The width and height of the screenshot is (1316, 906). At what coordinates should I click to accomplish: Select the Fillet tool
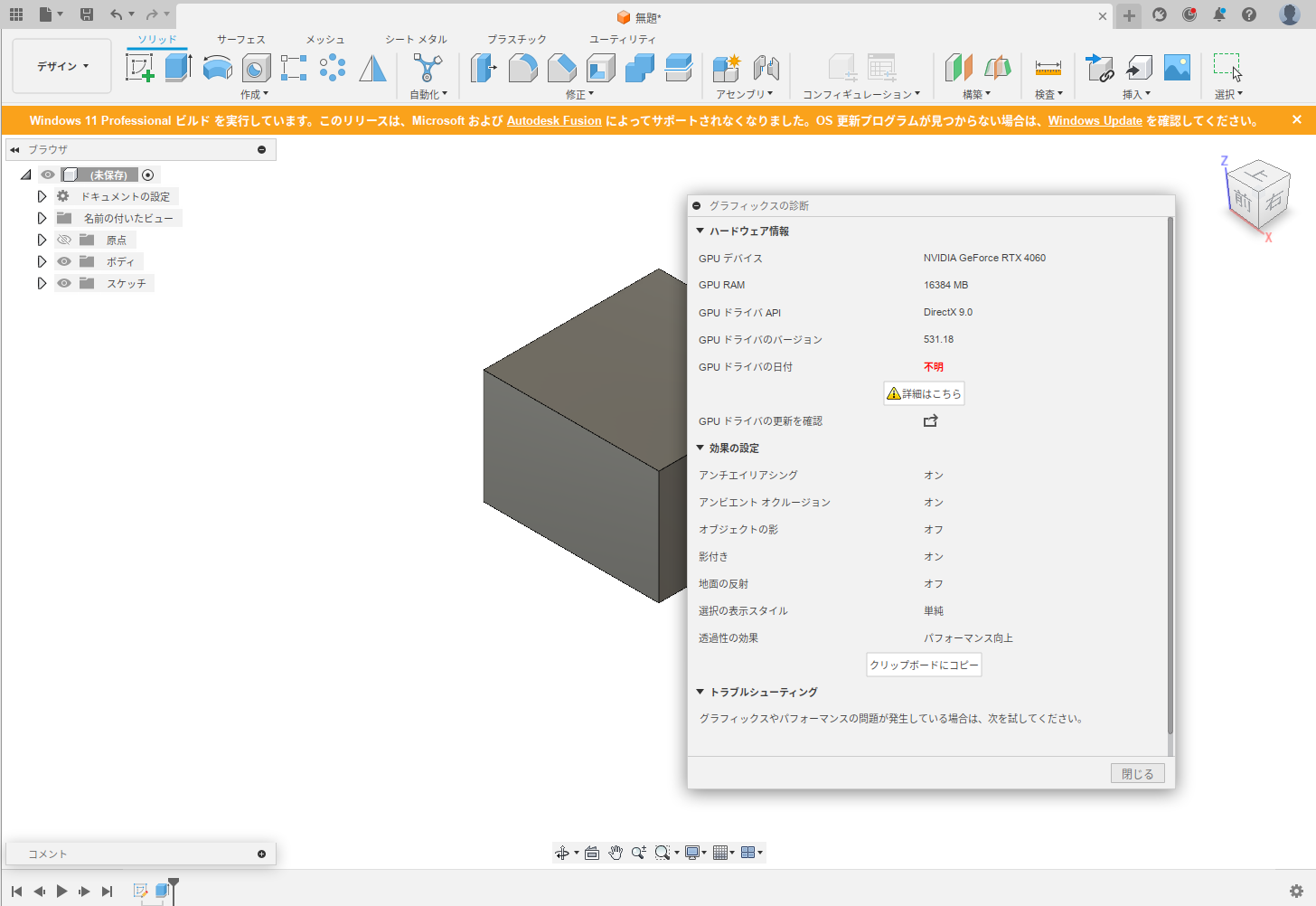click(522, 68)
